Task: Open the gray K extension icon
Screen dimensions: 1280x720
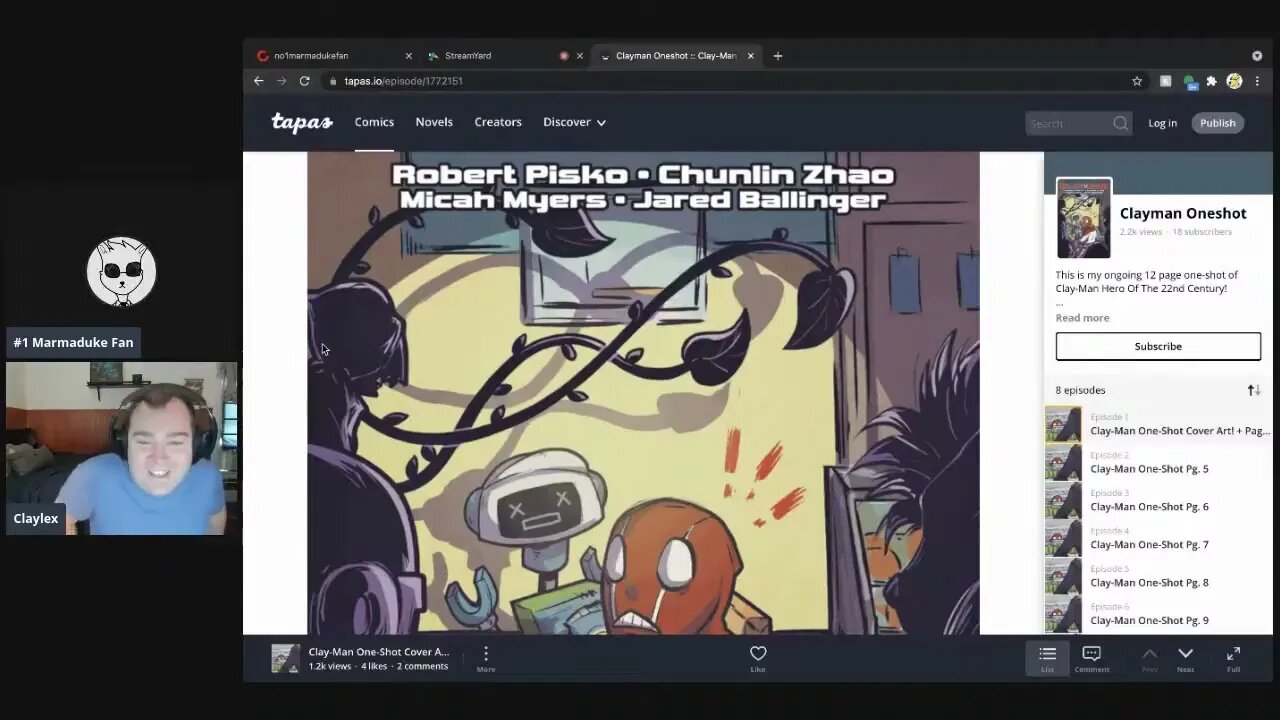Action: [x=1165, y=81]
